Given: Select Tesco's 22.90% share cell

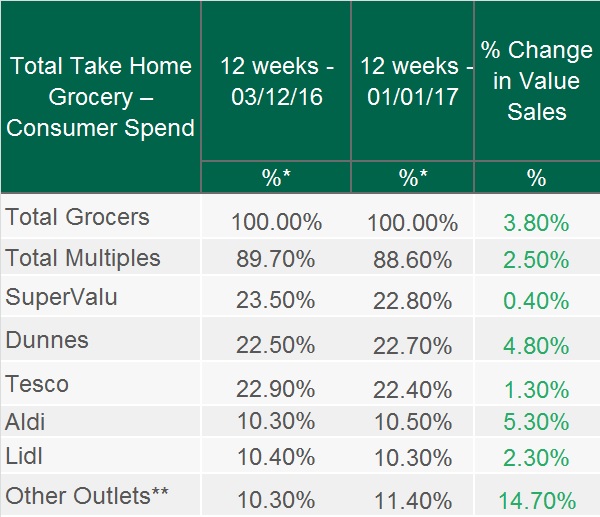Looking at the screenshot, I should click(274, 387).
